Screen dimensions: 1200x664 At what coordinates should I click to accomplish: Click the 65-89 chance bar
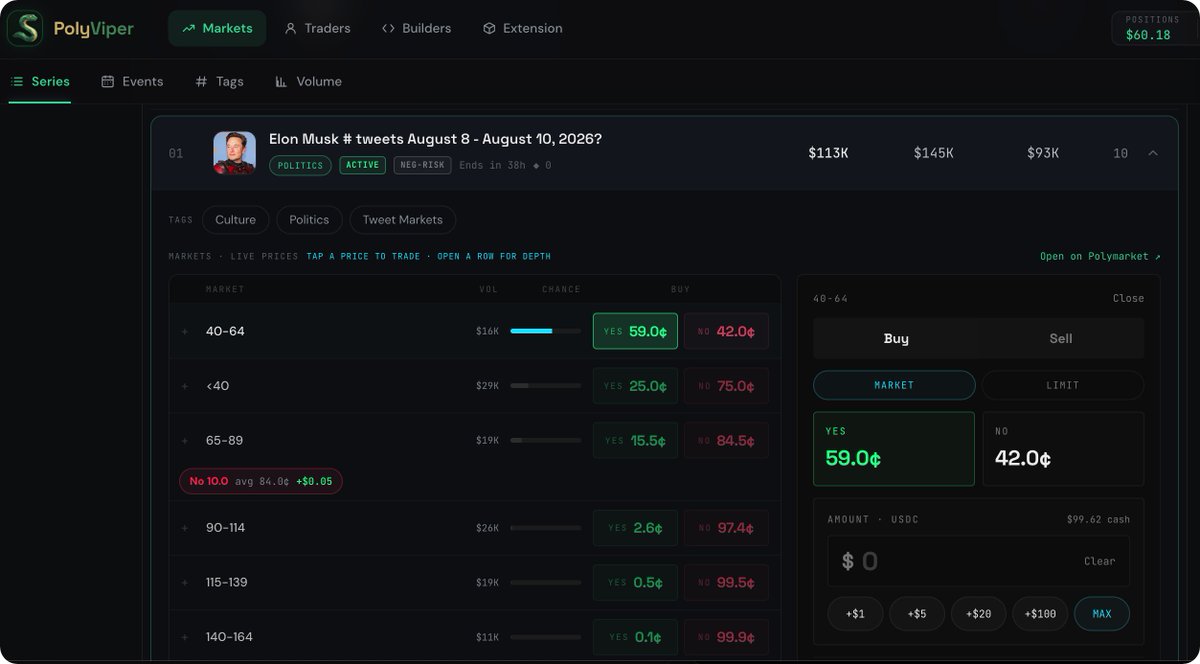coord(545,440)
